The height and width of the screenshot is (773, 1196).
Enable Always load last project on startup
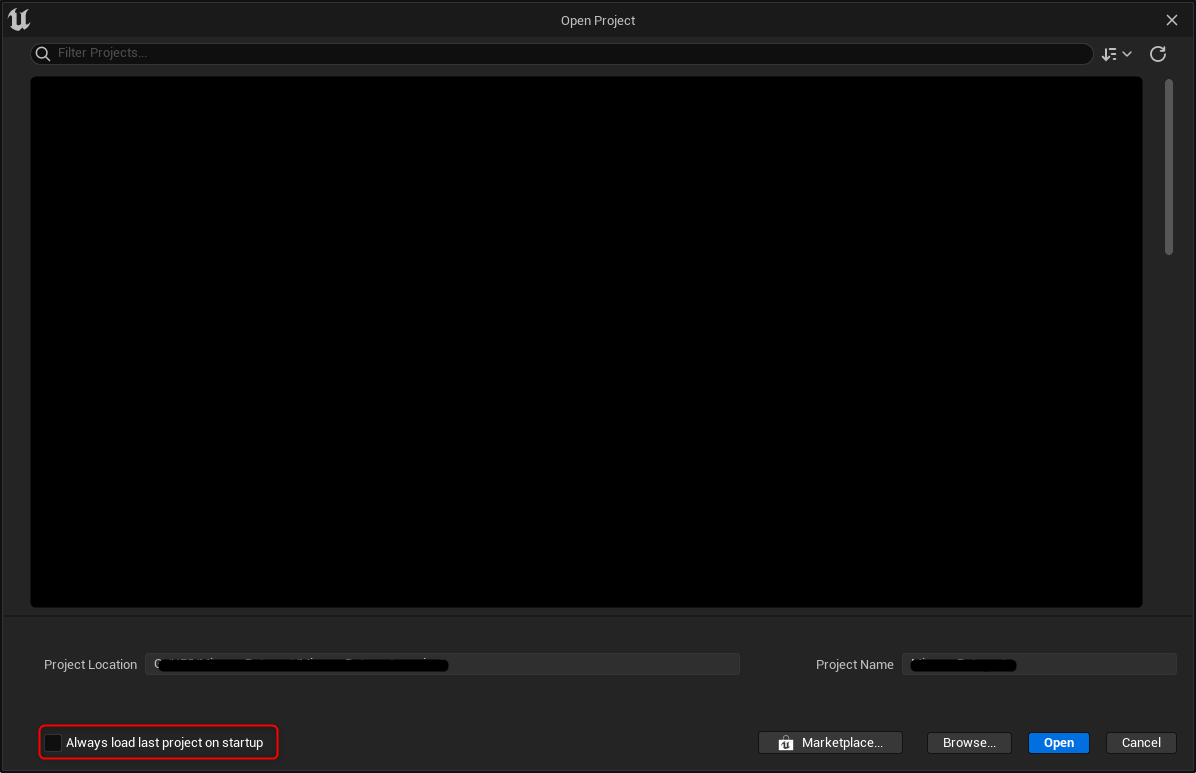click(53, 742)
